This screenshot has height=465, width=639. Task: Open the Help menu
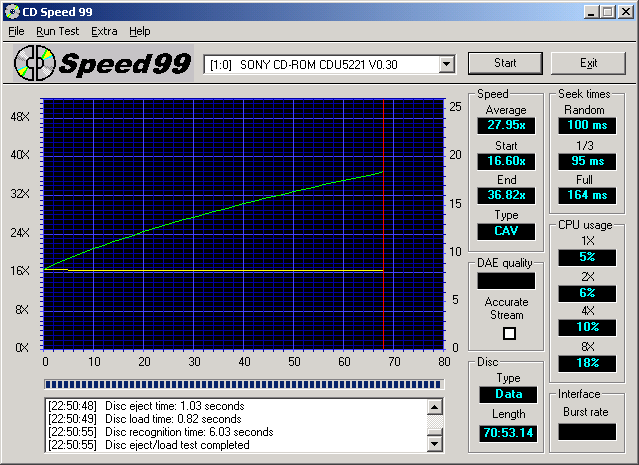pyautogui.click(x=140, y=31)
